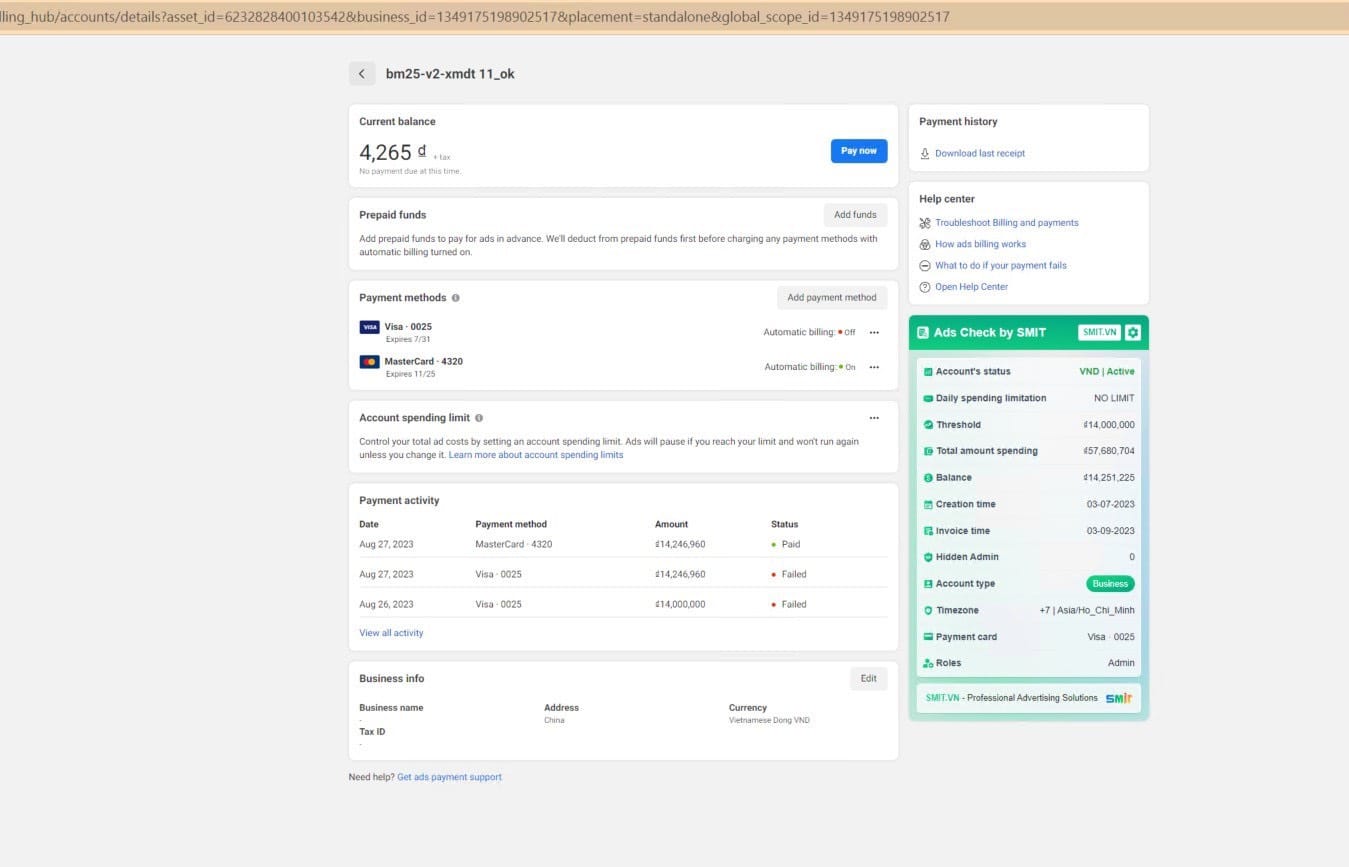Image resolution: width=1349 pixels, height=867 pixels.
Task: Click info icon beside Account spending limit
Action: point(479,418)
